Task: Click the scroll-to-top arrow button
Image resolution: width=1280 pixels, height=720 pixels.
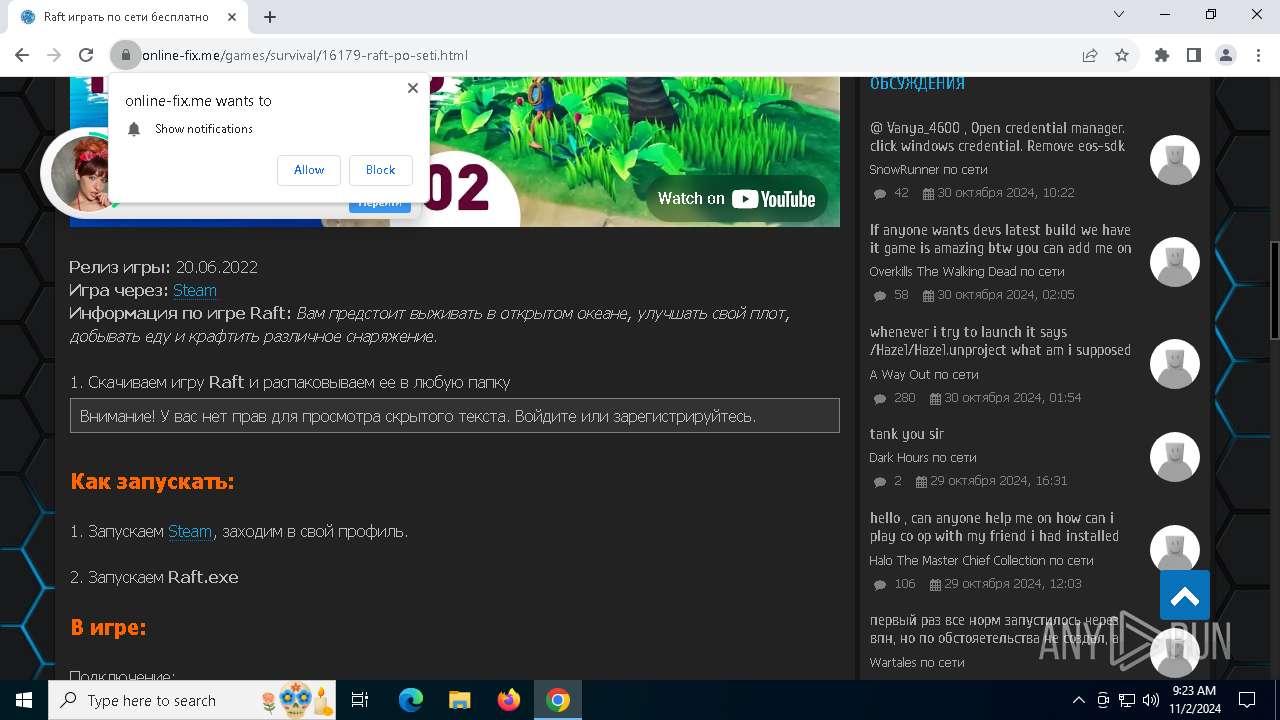Action: coord(1185,596)
